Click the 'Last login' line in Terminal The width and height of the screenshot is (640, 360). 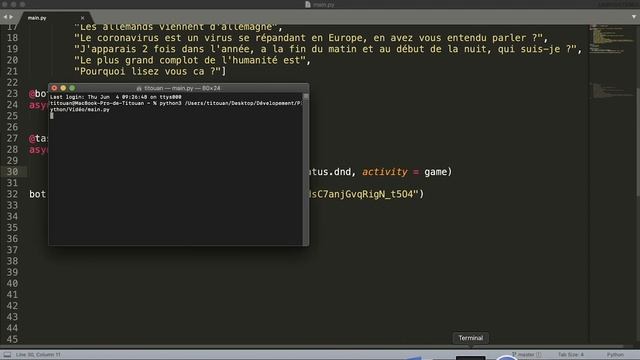click(116, 97)
